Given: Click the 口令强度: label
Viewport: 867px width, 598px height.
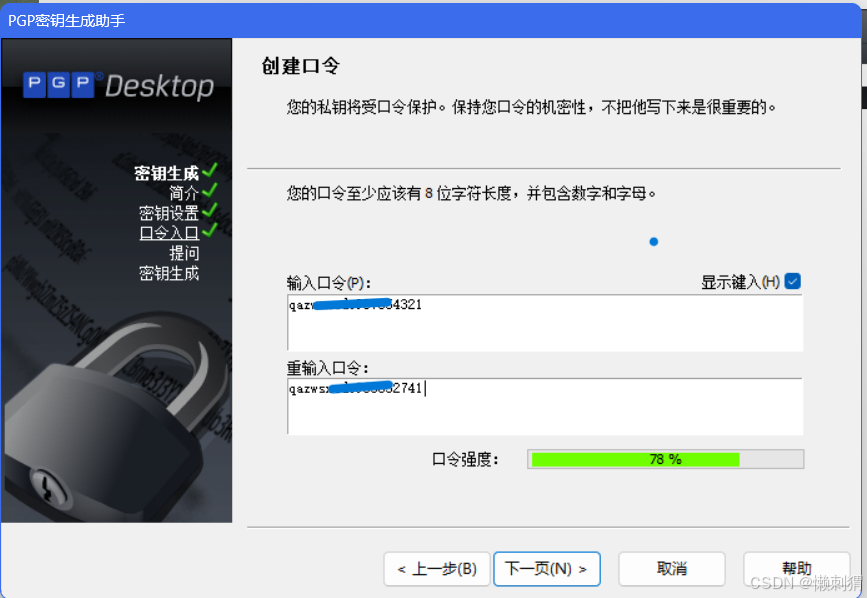Looking at the screenshot, I should [x=465, y=459].
